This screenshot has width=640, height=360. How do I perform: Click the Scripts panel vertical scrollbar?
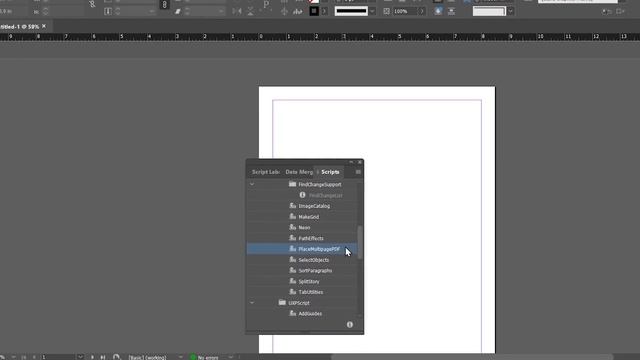click(360, 242)
